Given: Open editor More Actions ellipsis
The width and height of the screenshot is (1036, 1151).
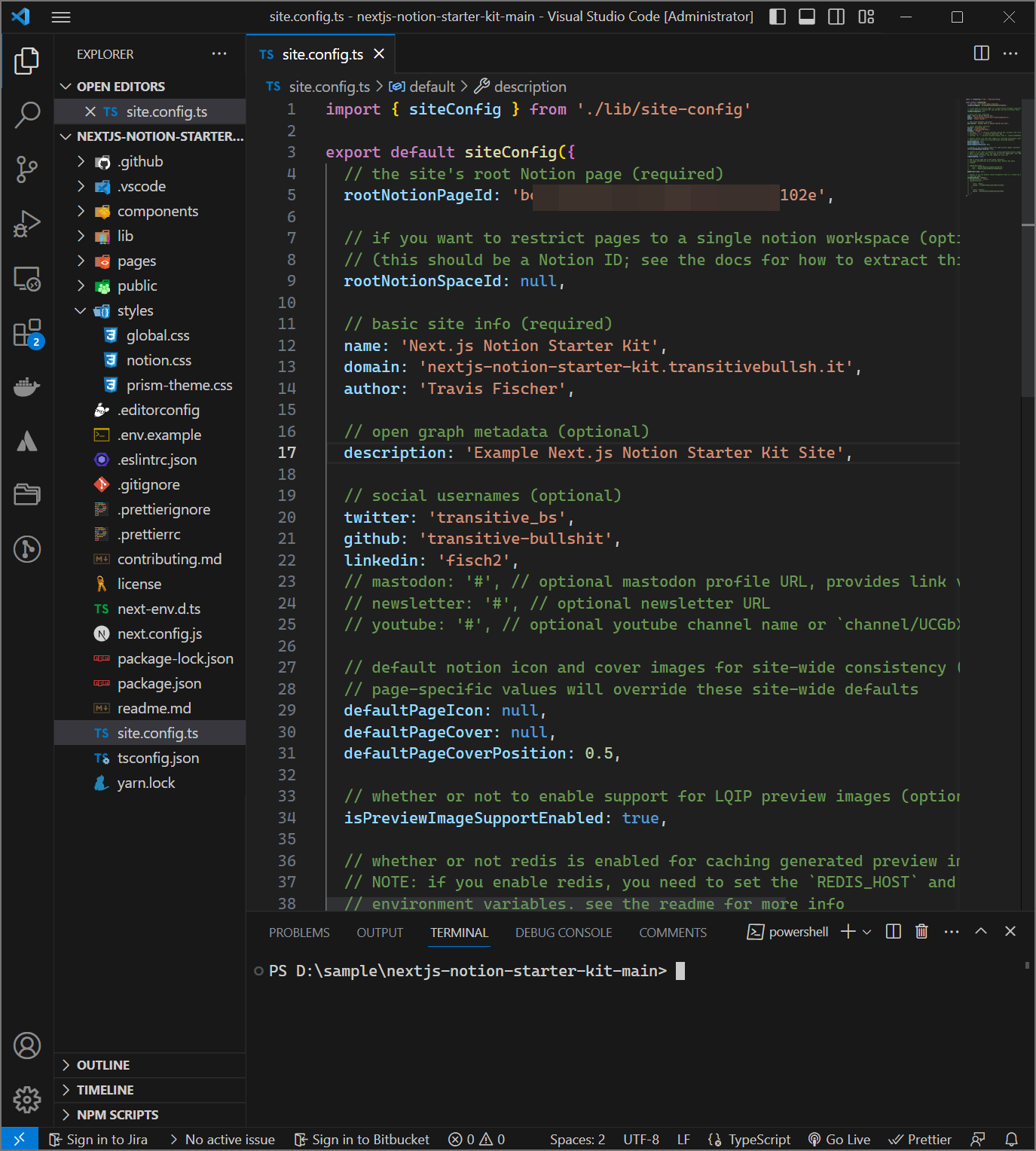Looking at the screenshot, I should click(x=1010, y=53).
